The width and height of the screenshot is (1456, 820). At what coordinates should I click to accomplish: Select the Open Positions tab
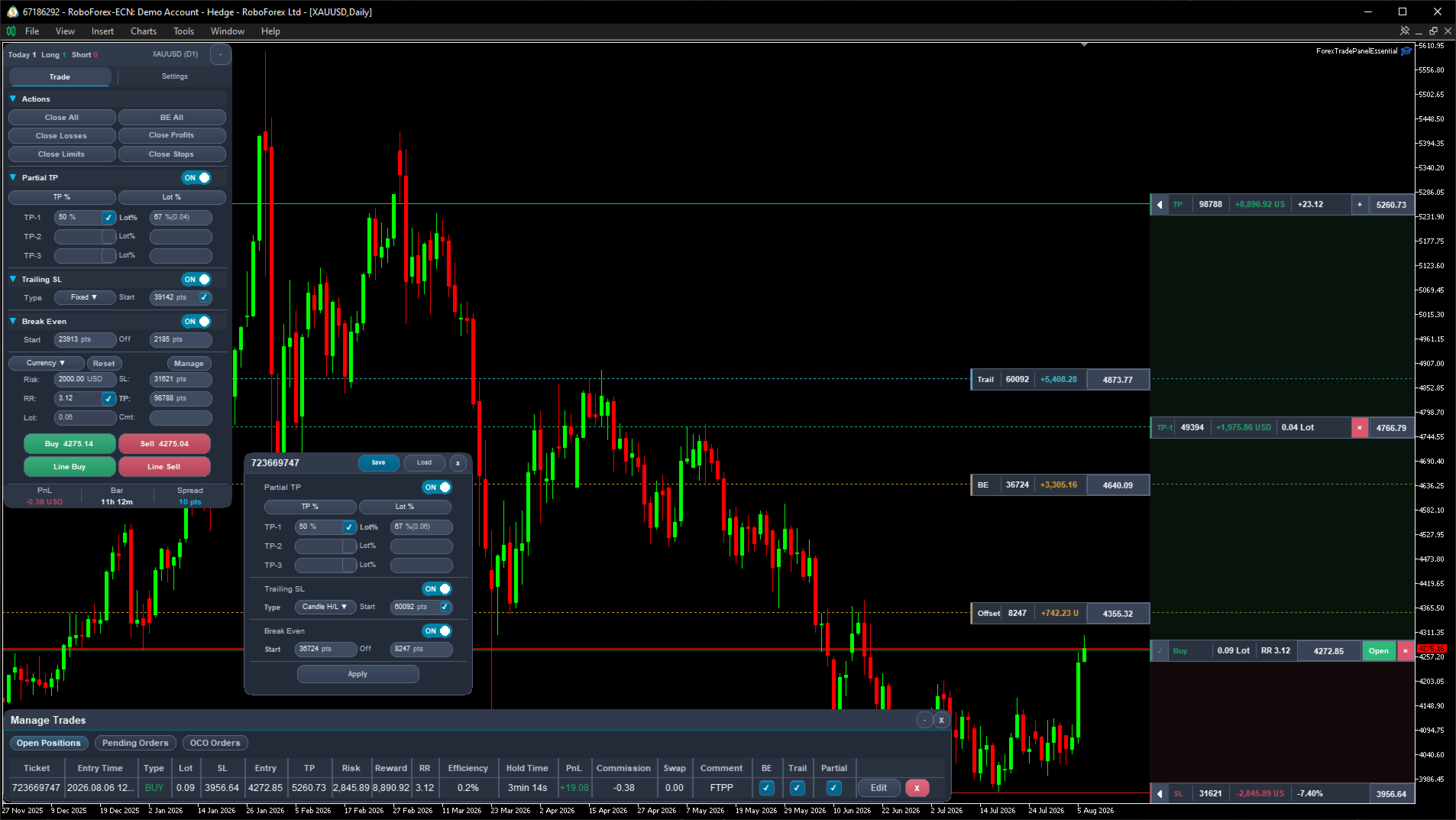[x=49, y=743]
